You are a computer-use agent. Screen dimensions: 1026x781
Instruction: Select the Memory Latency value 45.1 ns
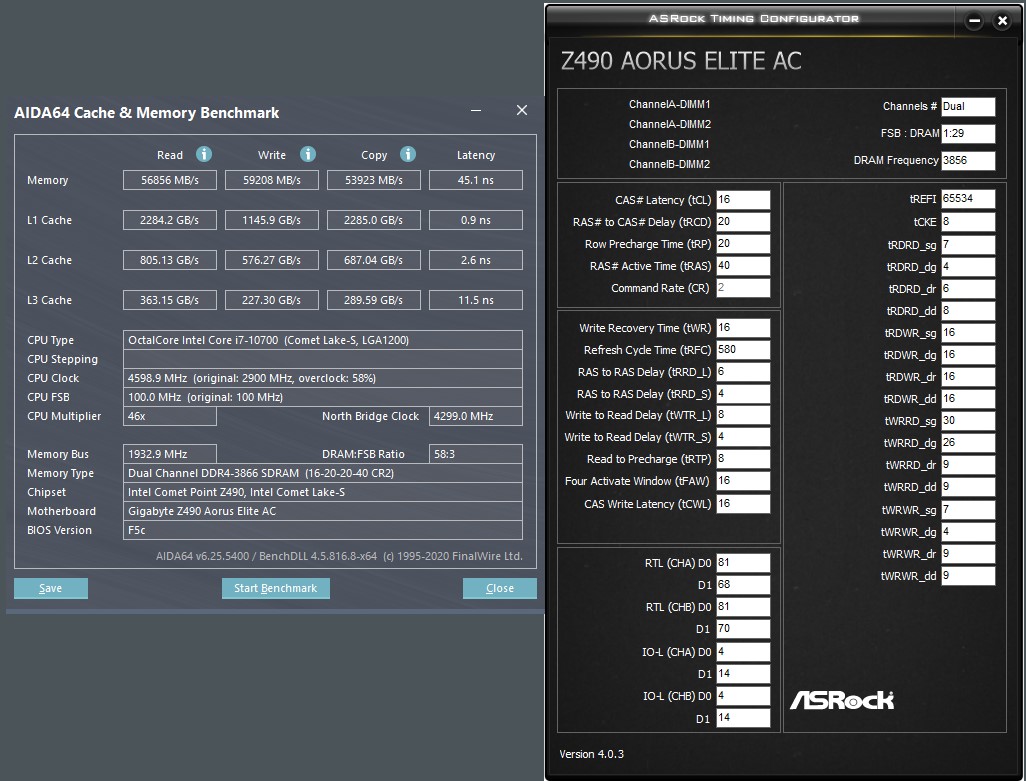(x=476, y=180)
